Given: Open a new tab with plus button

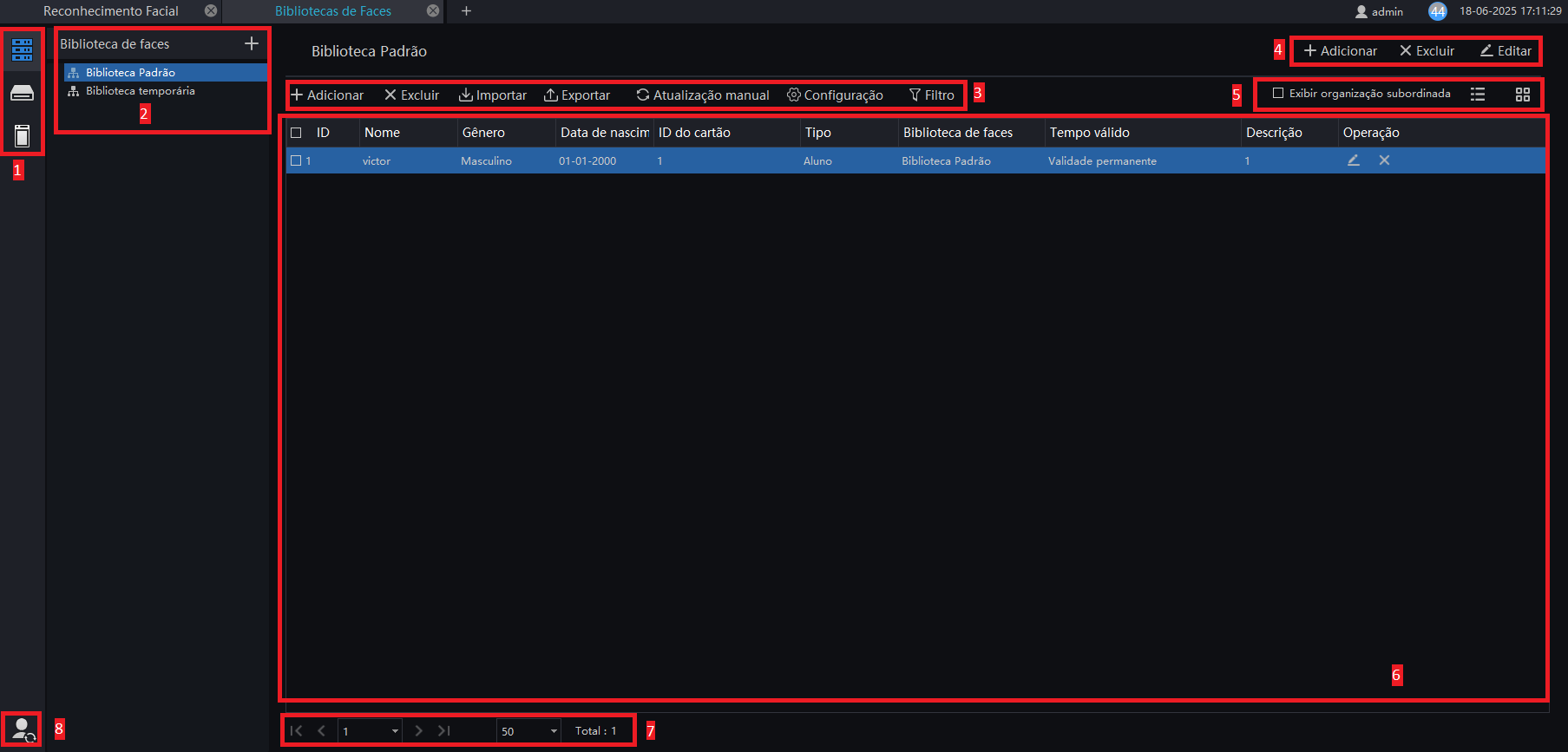Looking at the screenshot, I should pos(466,10).
